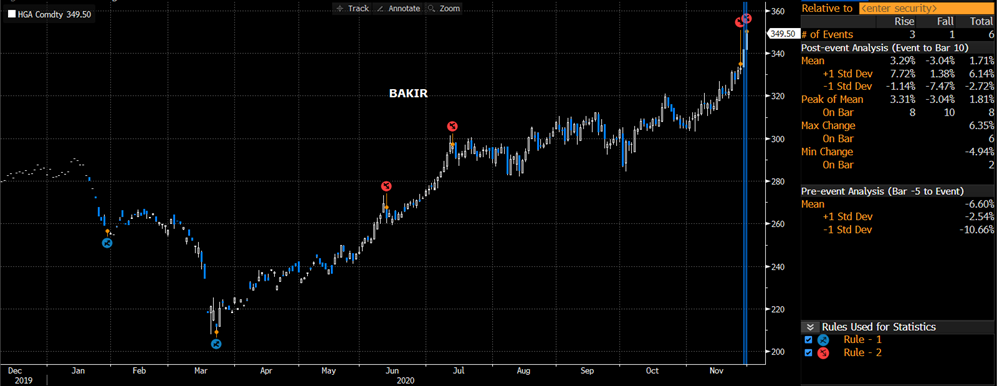Select the Zoom tool

pyautogui.click(x=443, y=8)
